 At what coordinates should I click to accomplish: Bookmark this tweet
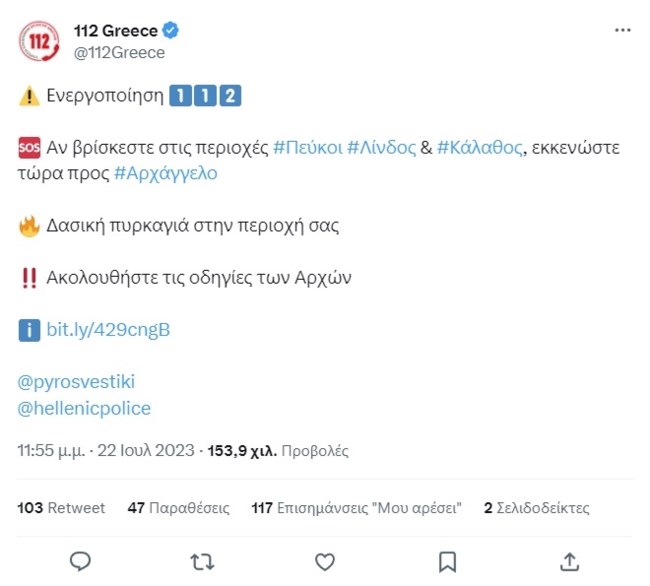coord(447,560)
